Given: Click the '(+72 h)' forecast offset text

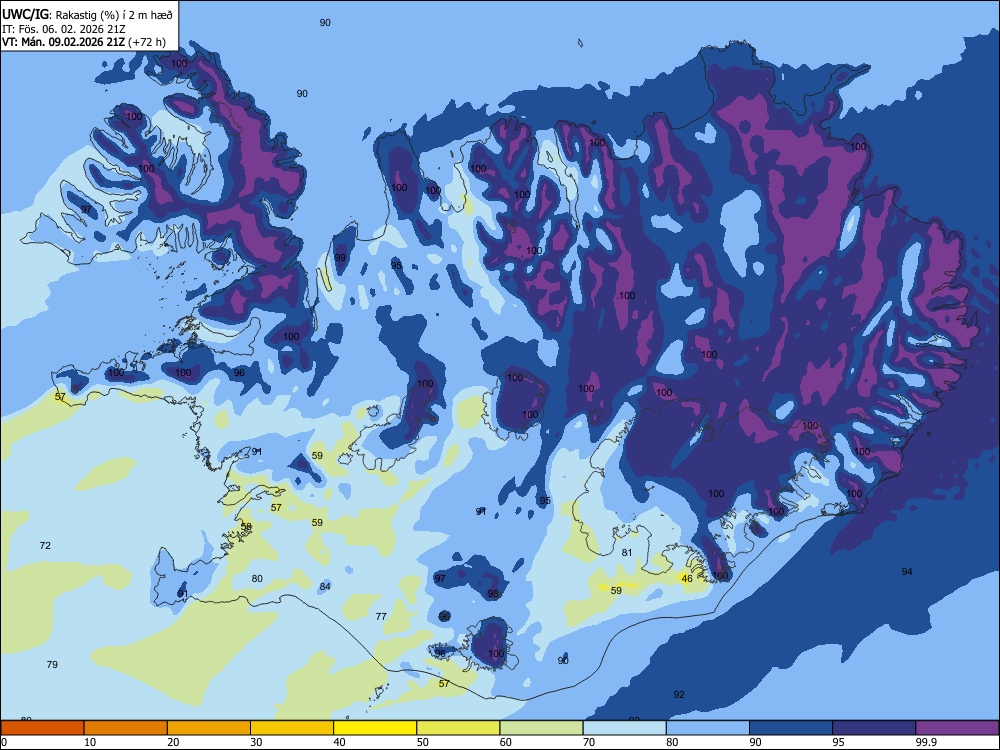Looking at the screenshot, I should 147,42.
